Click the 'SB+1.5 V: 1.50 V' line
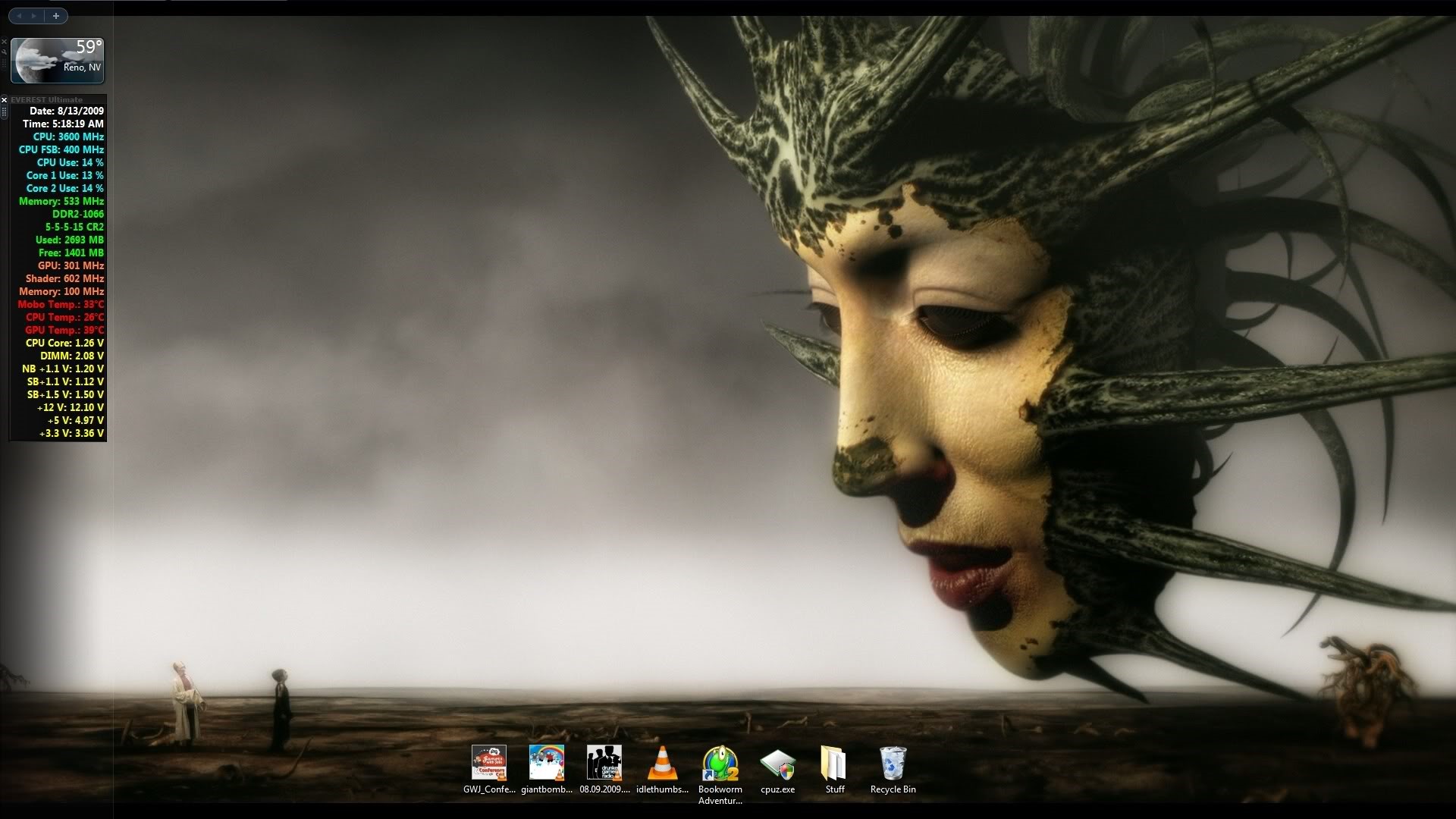This screenshot has height=819, width=1456. (66, 394)
